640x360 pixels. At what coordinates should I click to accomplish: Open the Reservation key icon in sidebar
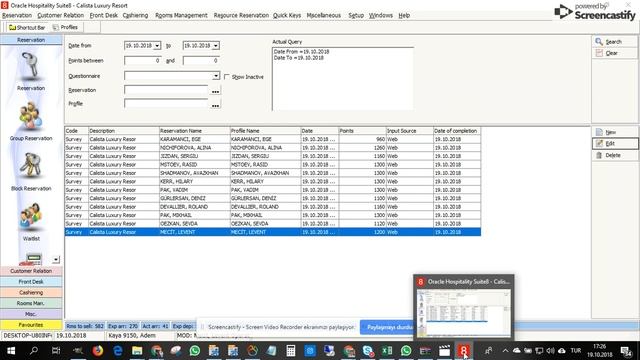point(31,65)
